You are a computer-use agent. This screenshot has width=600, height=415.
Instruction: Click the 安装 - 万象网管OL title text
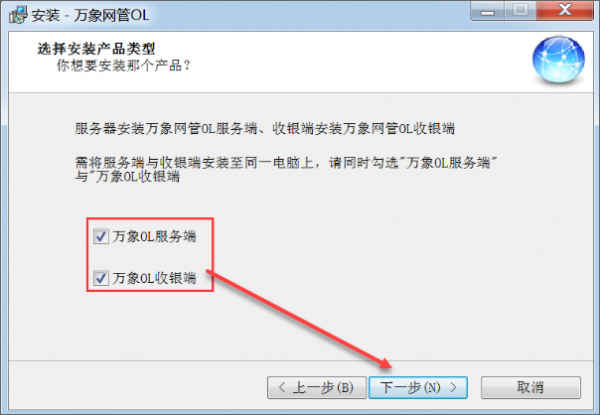click(90, 15)
